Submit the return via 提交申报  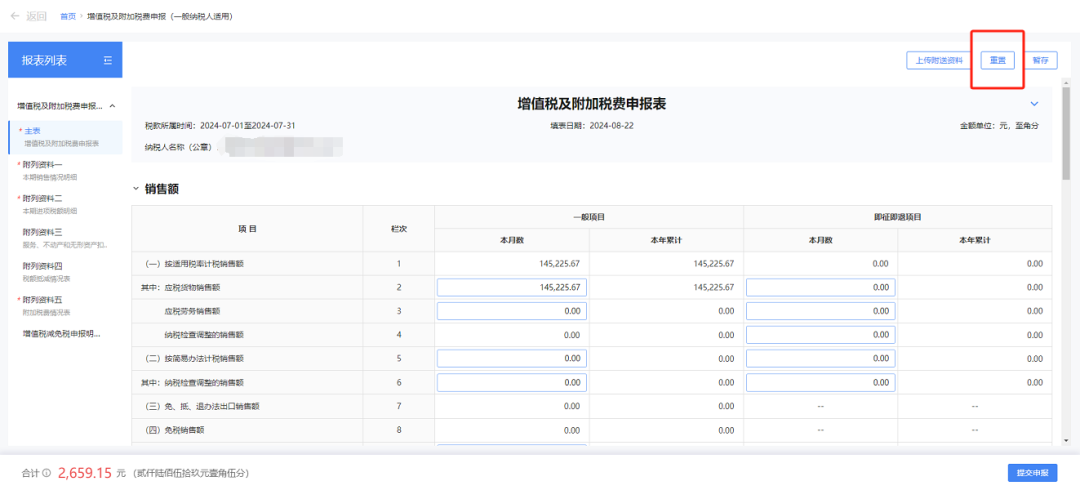click(x=1032, y=473)
